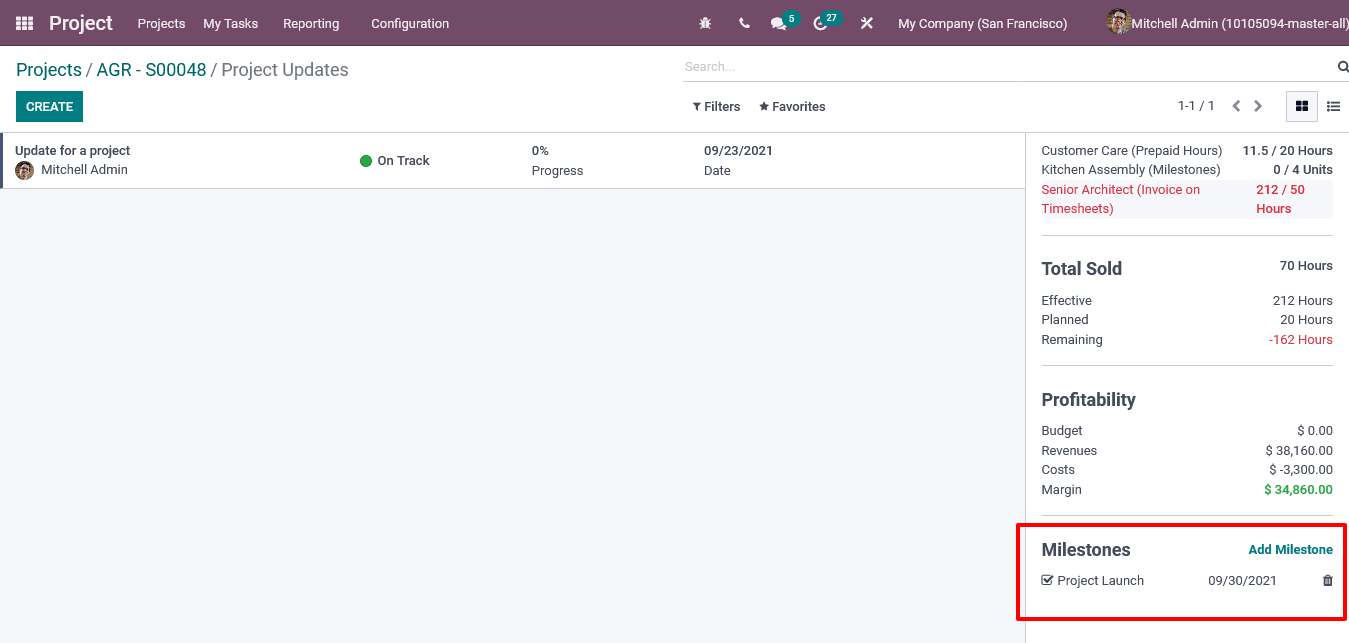1349x643 pixels.
Task: Open the apps grid menu icon
Action: click(x=24, y=23)
